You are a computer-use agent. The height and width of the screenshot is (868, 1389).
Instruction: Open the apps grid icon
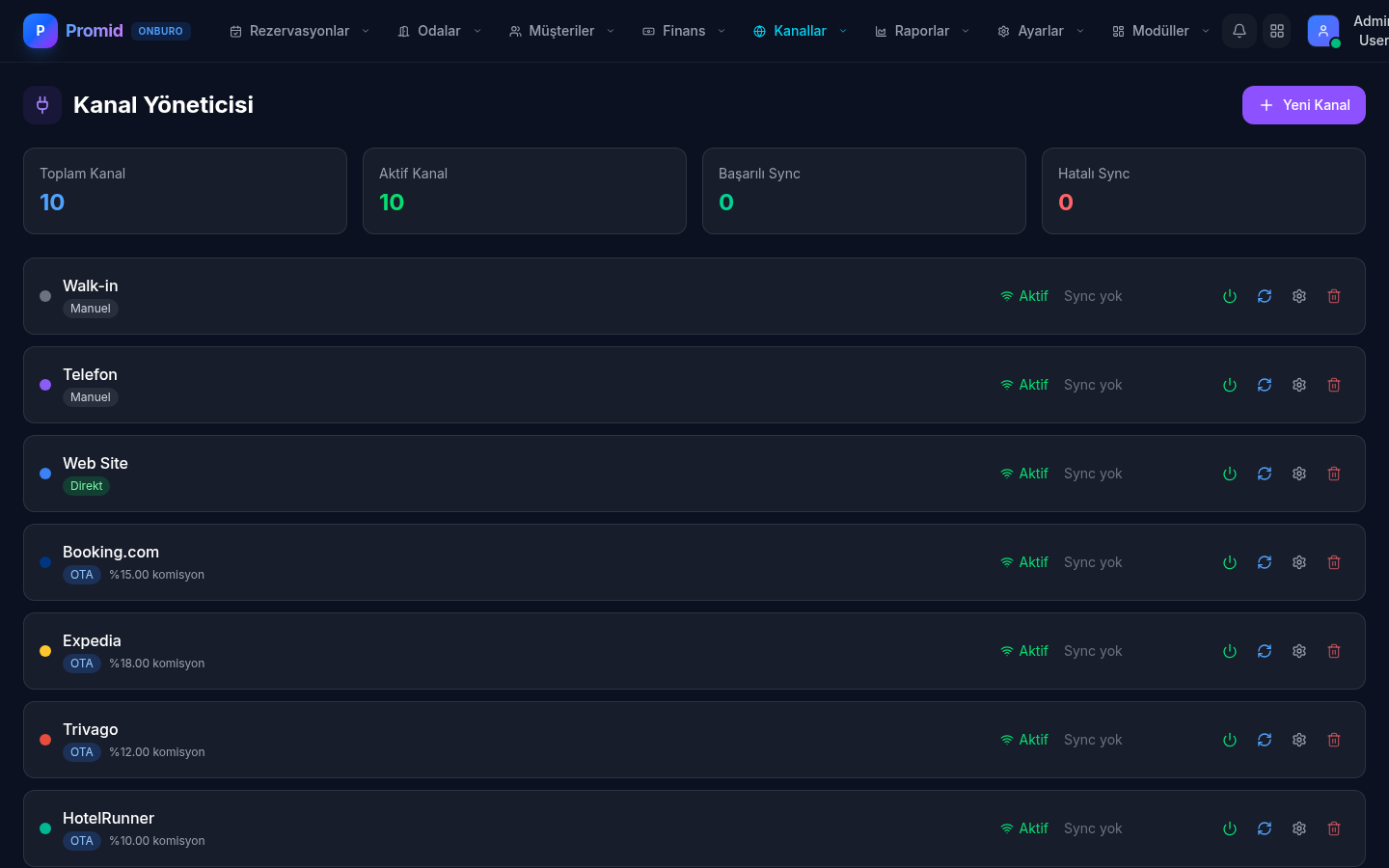click(x=1277, y=31)
